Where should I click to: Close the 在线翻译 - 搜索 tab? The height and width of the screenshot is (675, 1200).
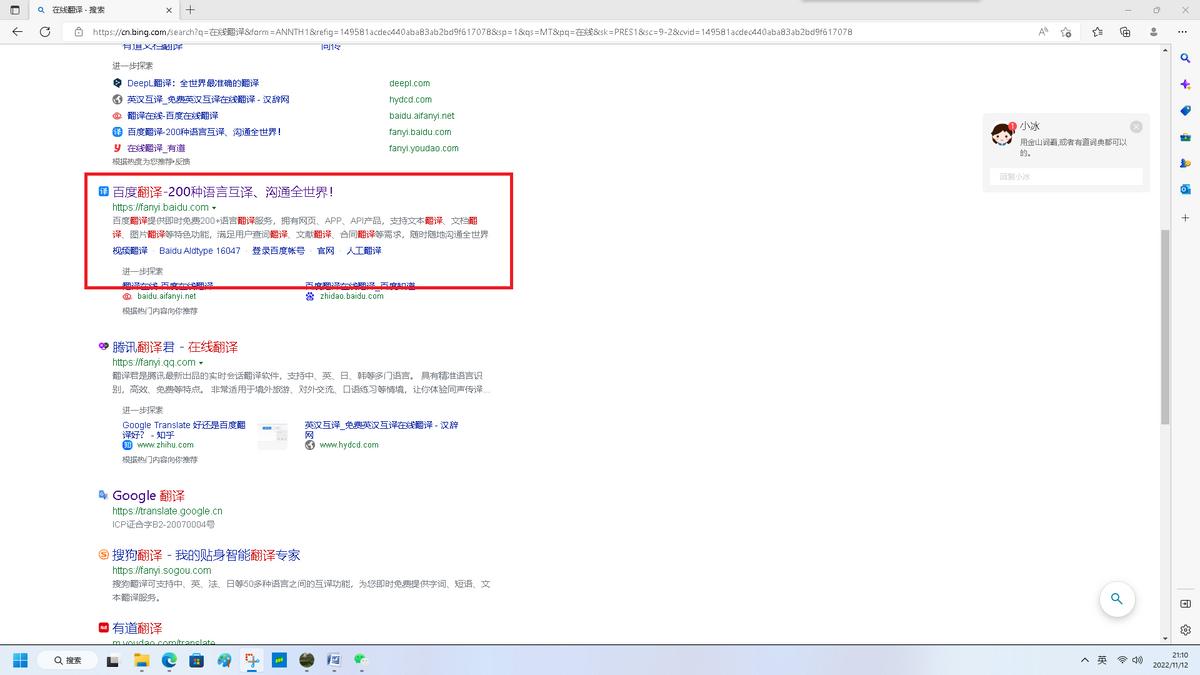pyautogui.click(x=169, y=9)
